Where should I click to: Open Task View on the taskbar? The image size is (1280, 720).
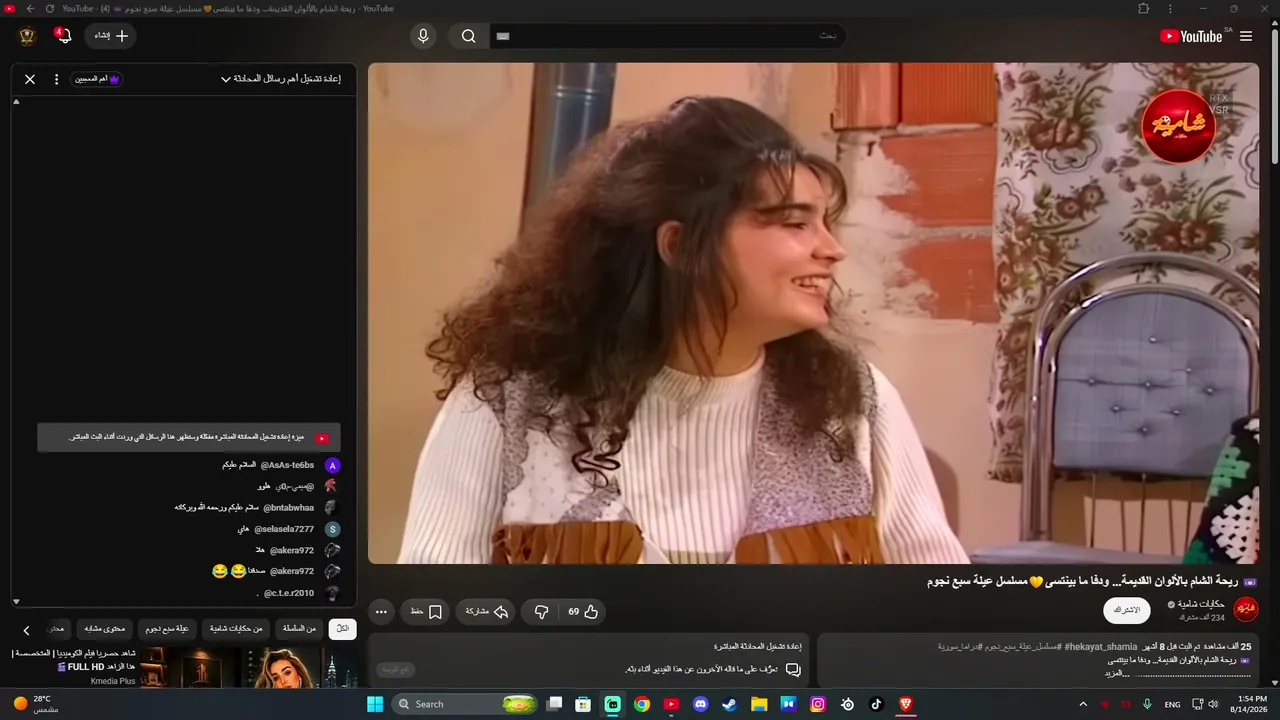(554, 704)
